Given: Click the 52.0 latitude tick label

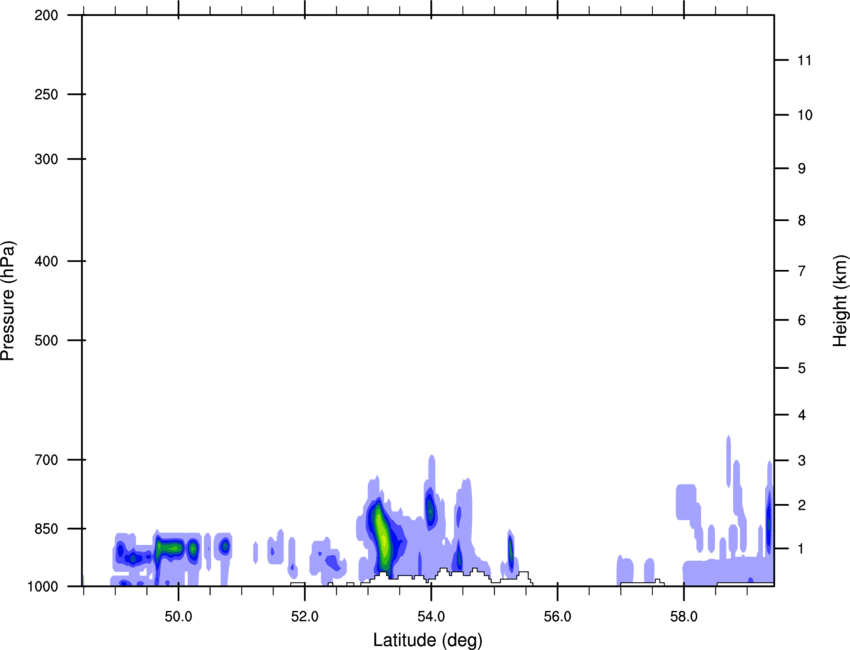Looking at the screenshot, I should point(305,617).
